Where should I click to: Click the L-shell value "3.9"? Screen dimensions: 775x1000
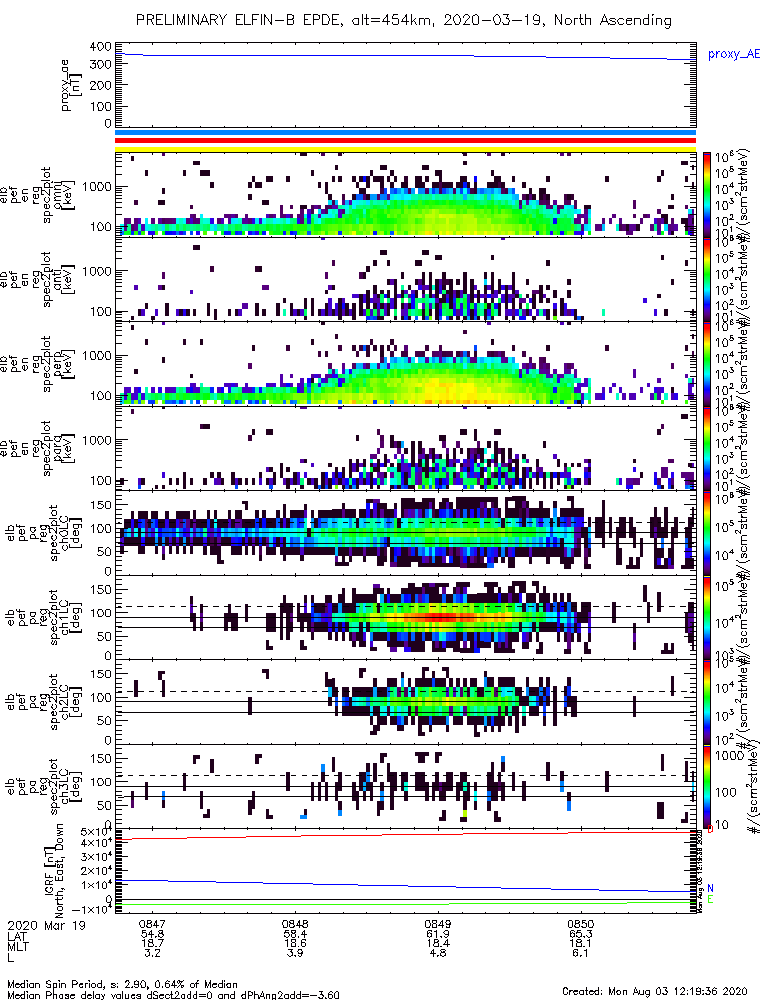tap(295, 953)
